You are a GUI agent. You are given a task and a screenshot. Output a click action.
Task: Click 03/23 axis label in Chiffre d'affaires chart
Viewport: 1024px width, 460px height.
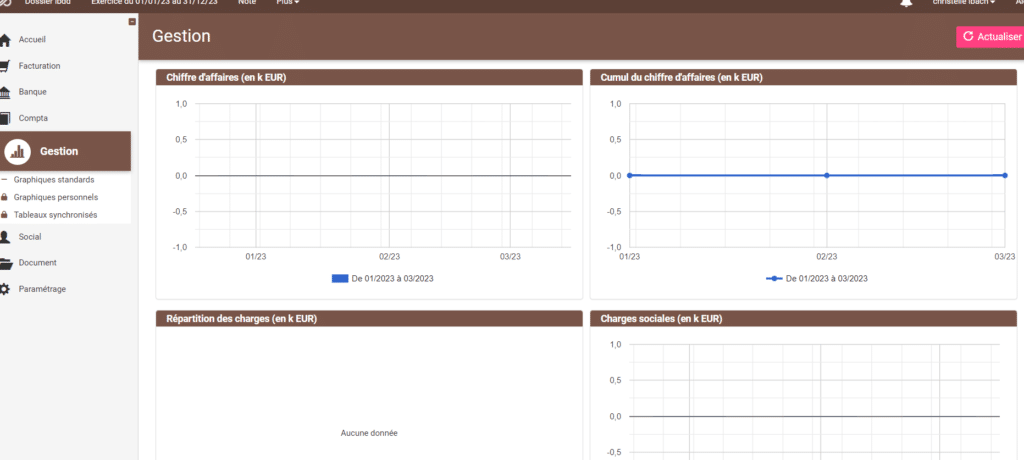[510, 257]
